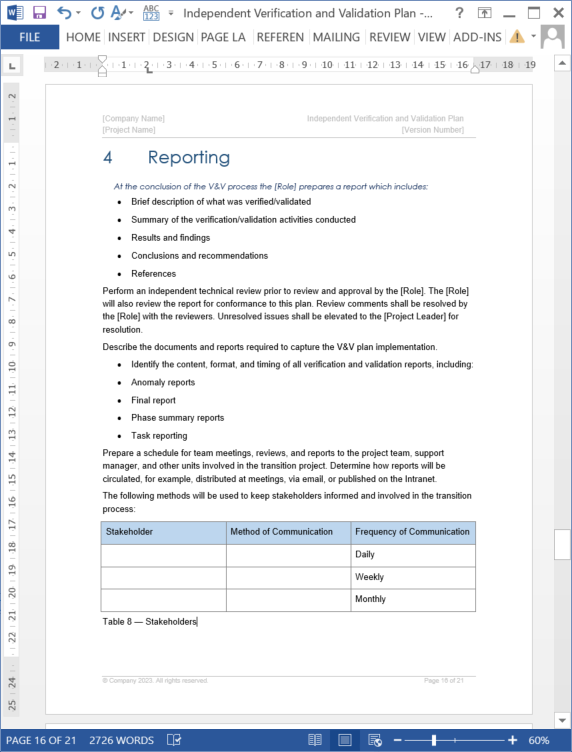Viewport: 572px width, 752px height.
Task: Switch to the INSERT tab
Action: [127, 37]
